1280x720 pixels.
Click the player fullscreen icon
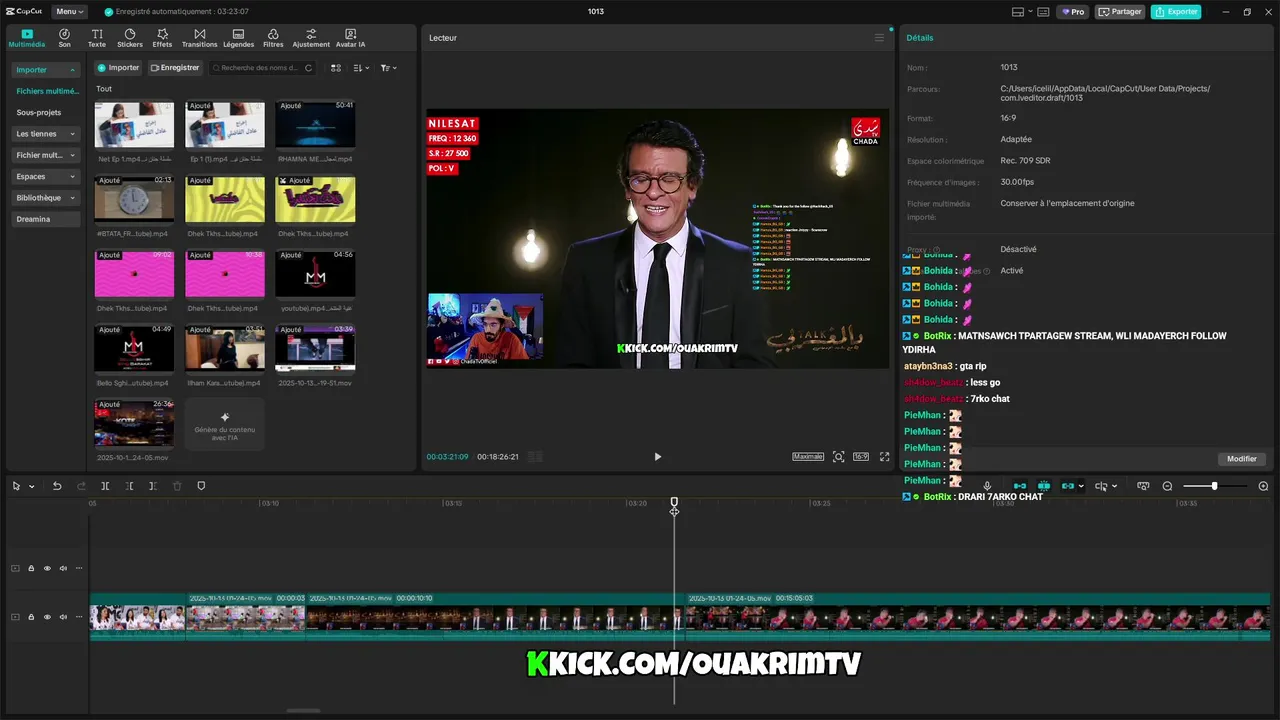tap(884, 457)
